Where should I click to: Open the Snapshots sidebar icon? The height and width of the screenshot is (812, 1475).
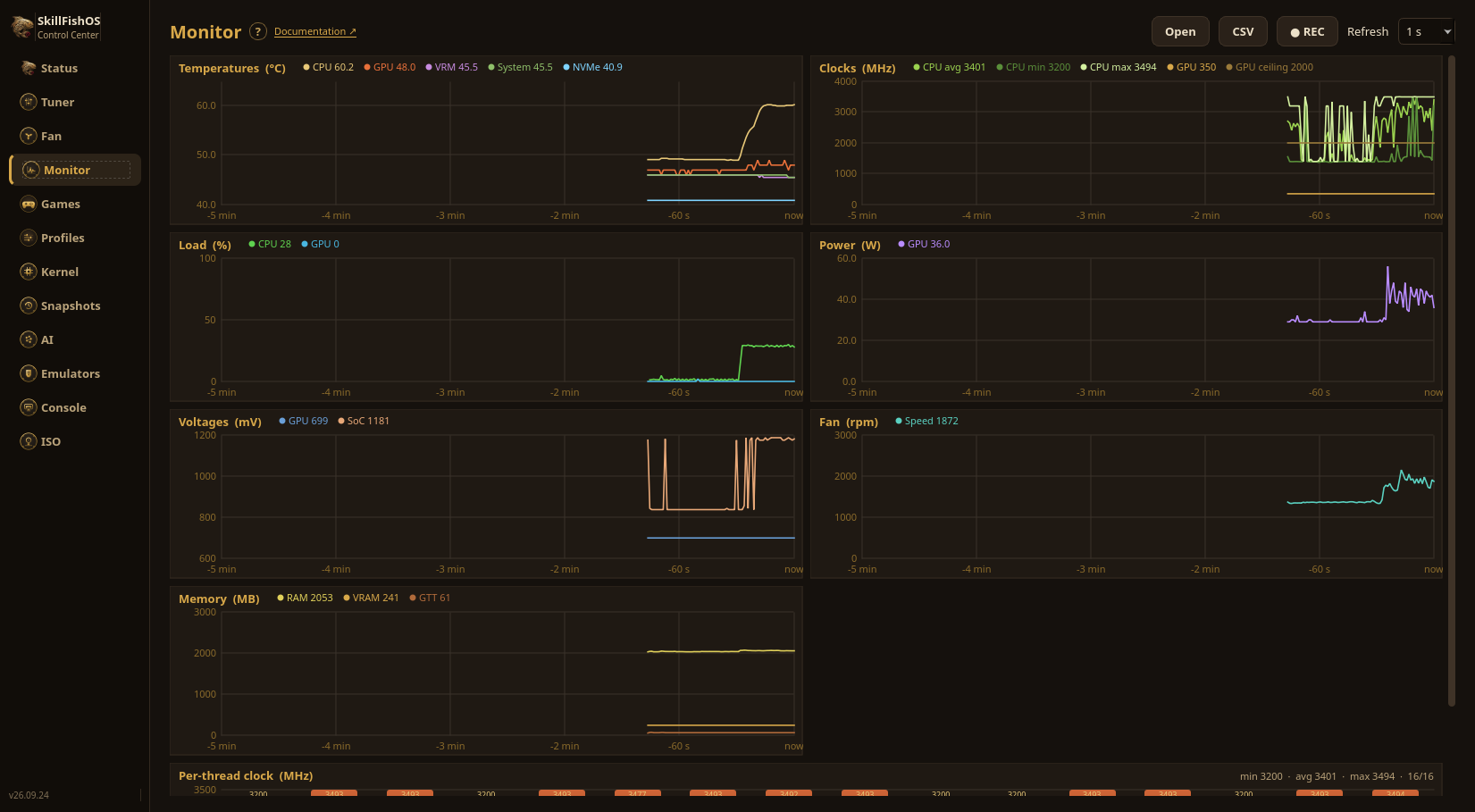(x=29, y=306)
